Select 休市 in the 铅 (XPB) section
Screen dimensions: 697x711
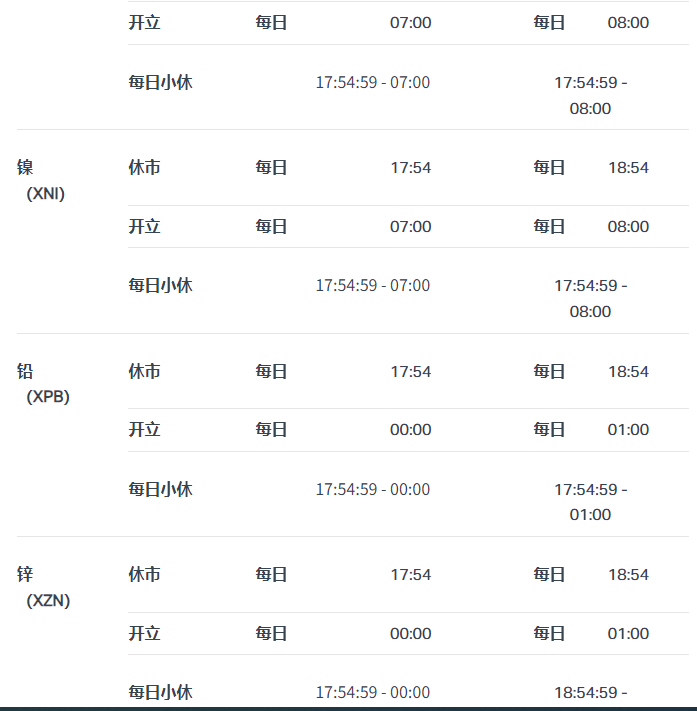click(144, 372)
